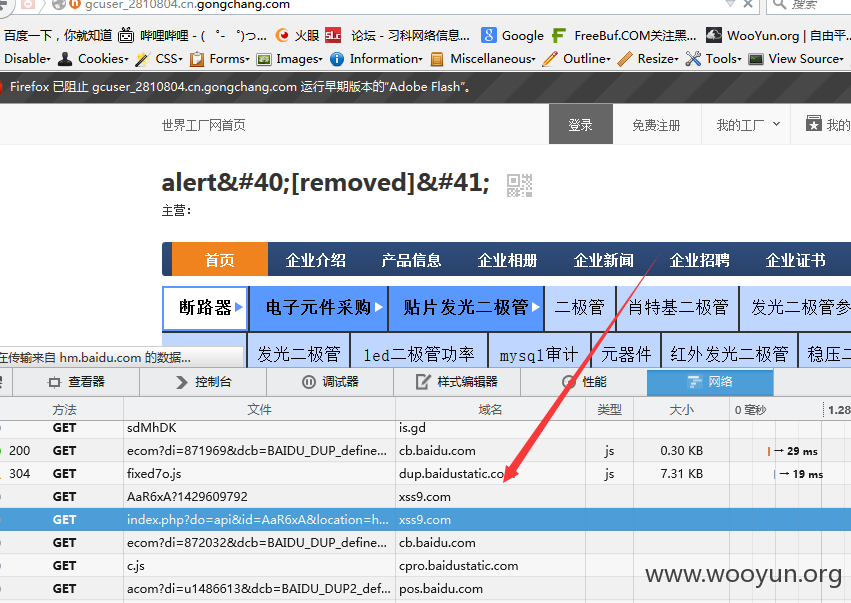Image resolution: width=851 pixels, height=603 pixels.
Task: Click the 世界工厂网首页 link
Action: pos(204,125)
